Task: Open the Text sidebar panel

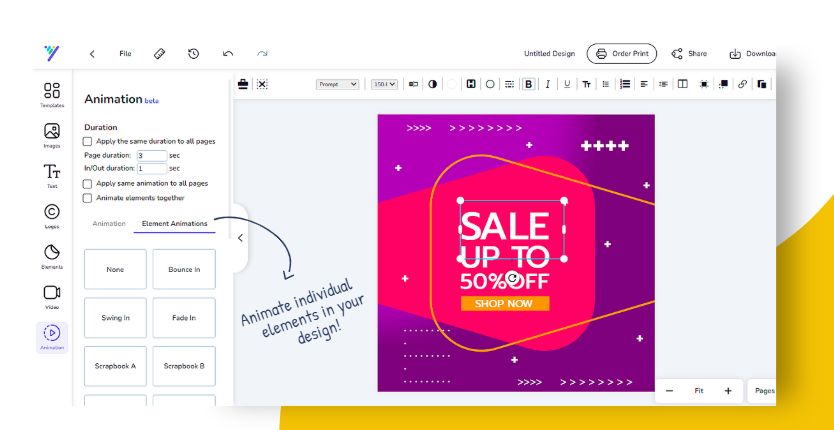Action: 52,176
